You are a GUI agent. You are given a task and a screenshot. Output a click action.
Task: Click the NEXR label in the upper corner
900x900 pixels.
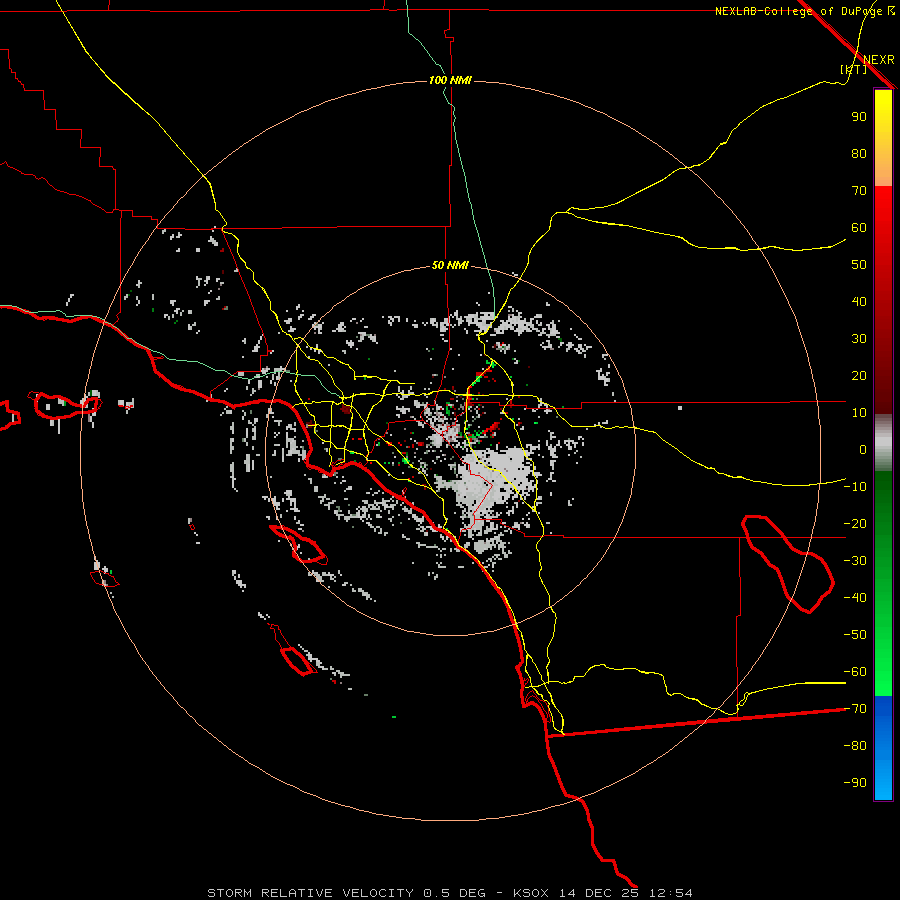879,60
